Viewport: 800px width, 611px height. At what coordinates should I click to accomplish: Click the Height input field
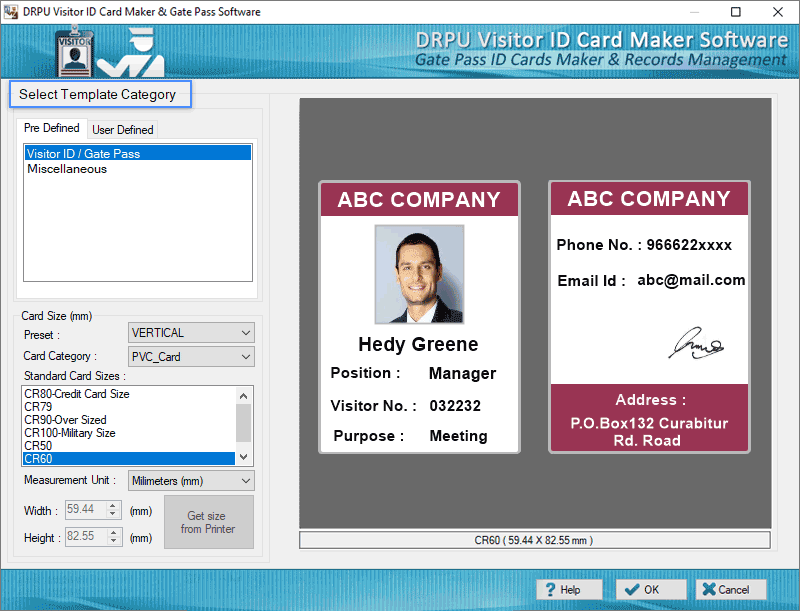point(85,537)
